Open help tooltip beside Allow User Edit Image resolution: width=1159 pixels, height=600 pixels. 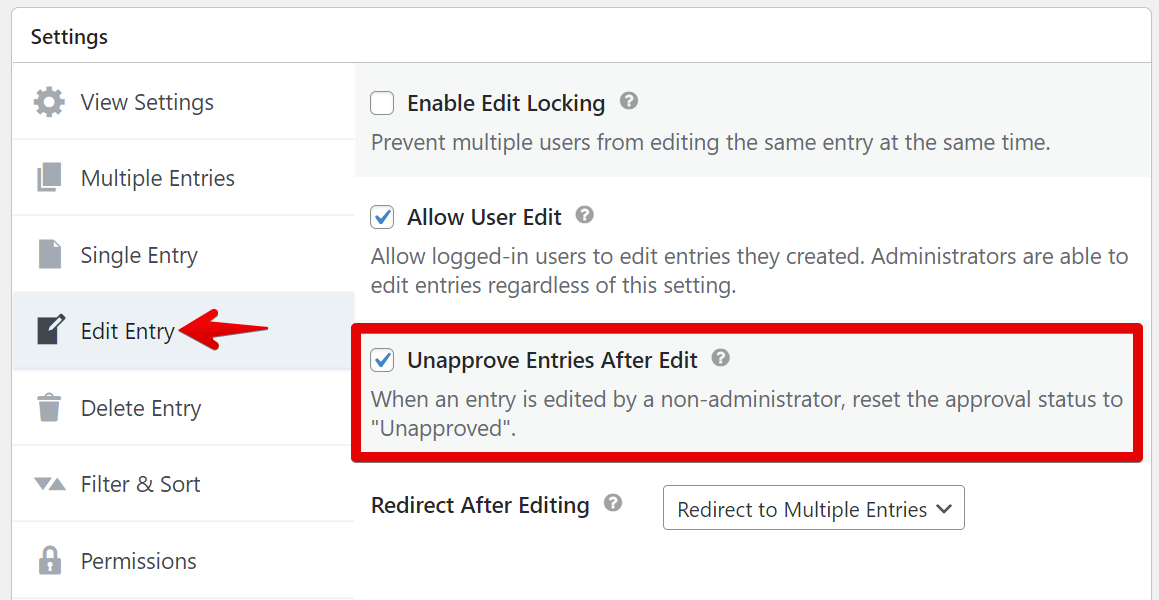[x=586, y=215]
